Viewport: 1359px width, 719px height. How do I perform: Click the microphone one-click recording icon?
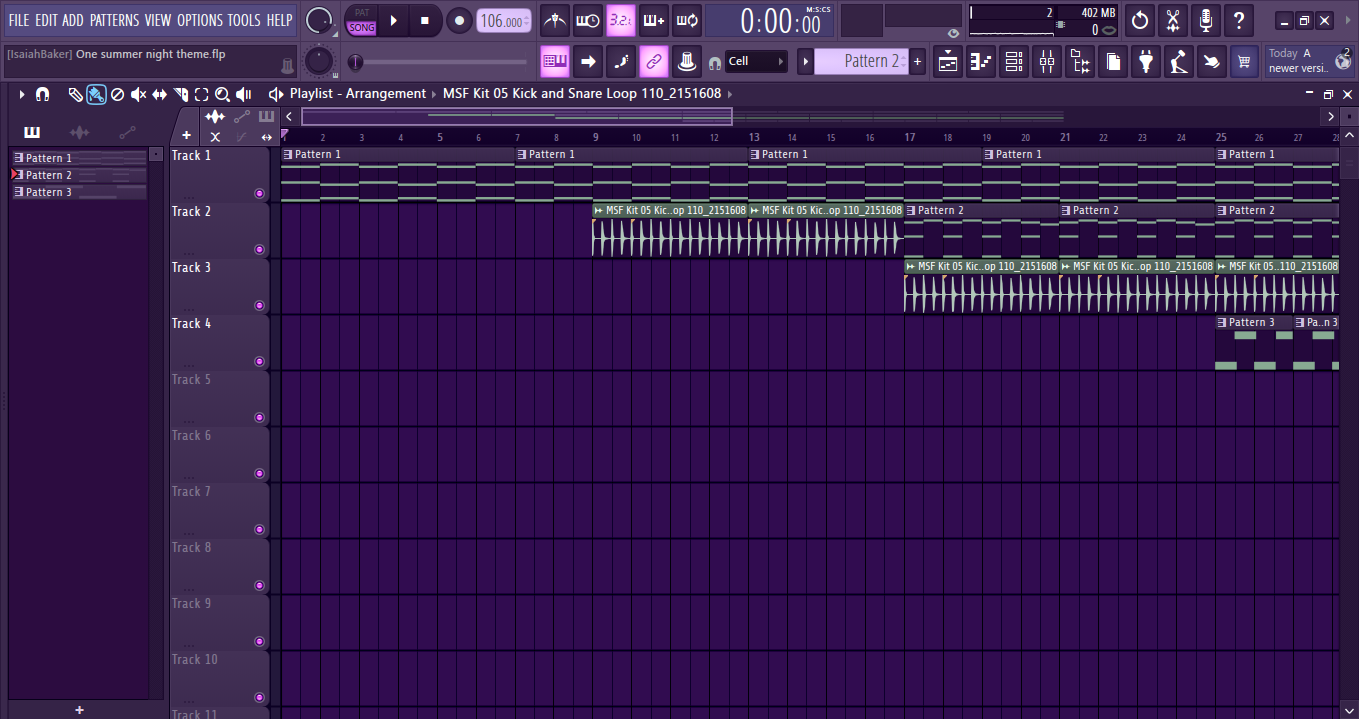[x=1206, y=20]
